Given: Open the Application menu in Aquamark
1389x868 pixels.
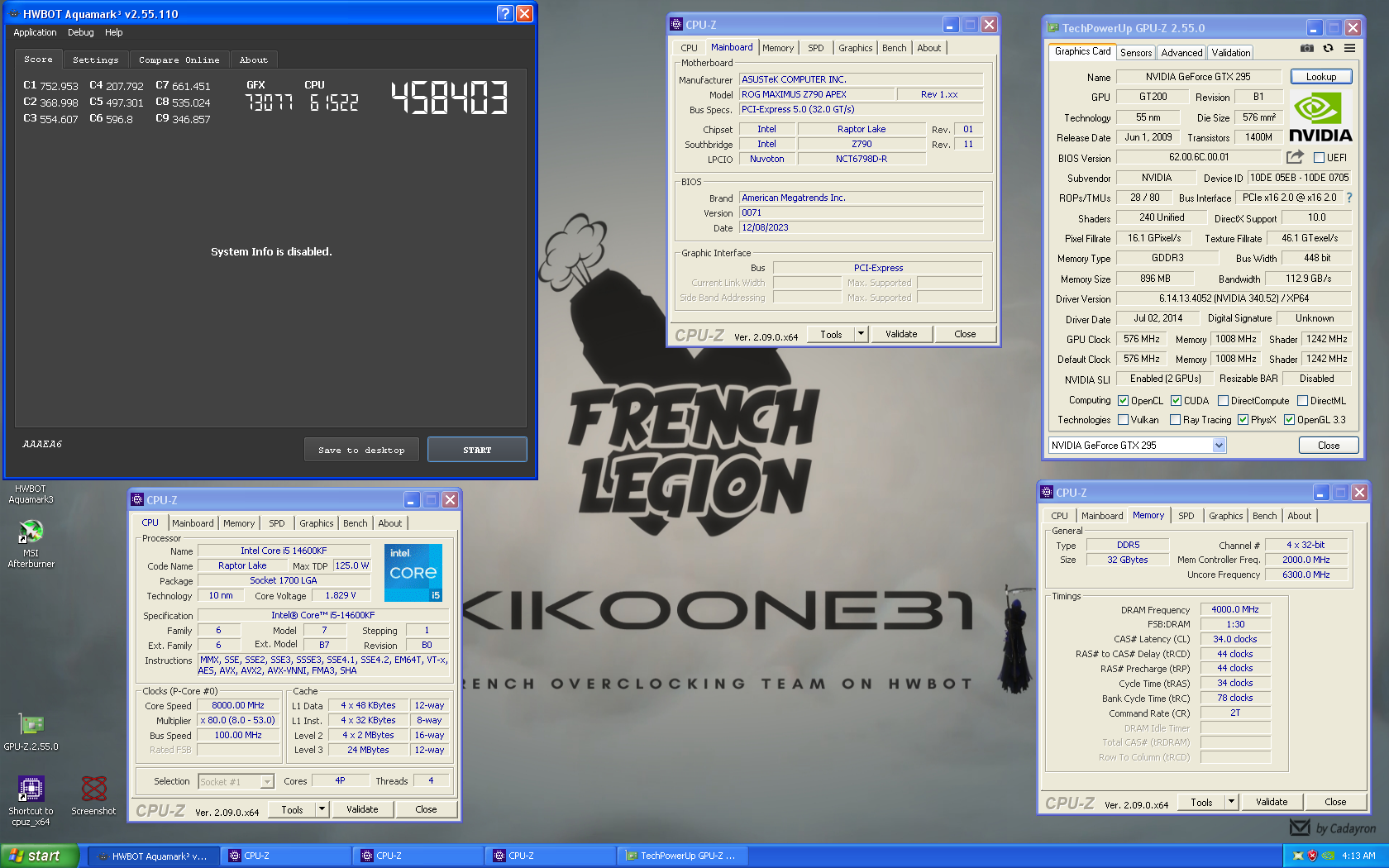Looking at the screenshot, I should coord(35,32).
